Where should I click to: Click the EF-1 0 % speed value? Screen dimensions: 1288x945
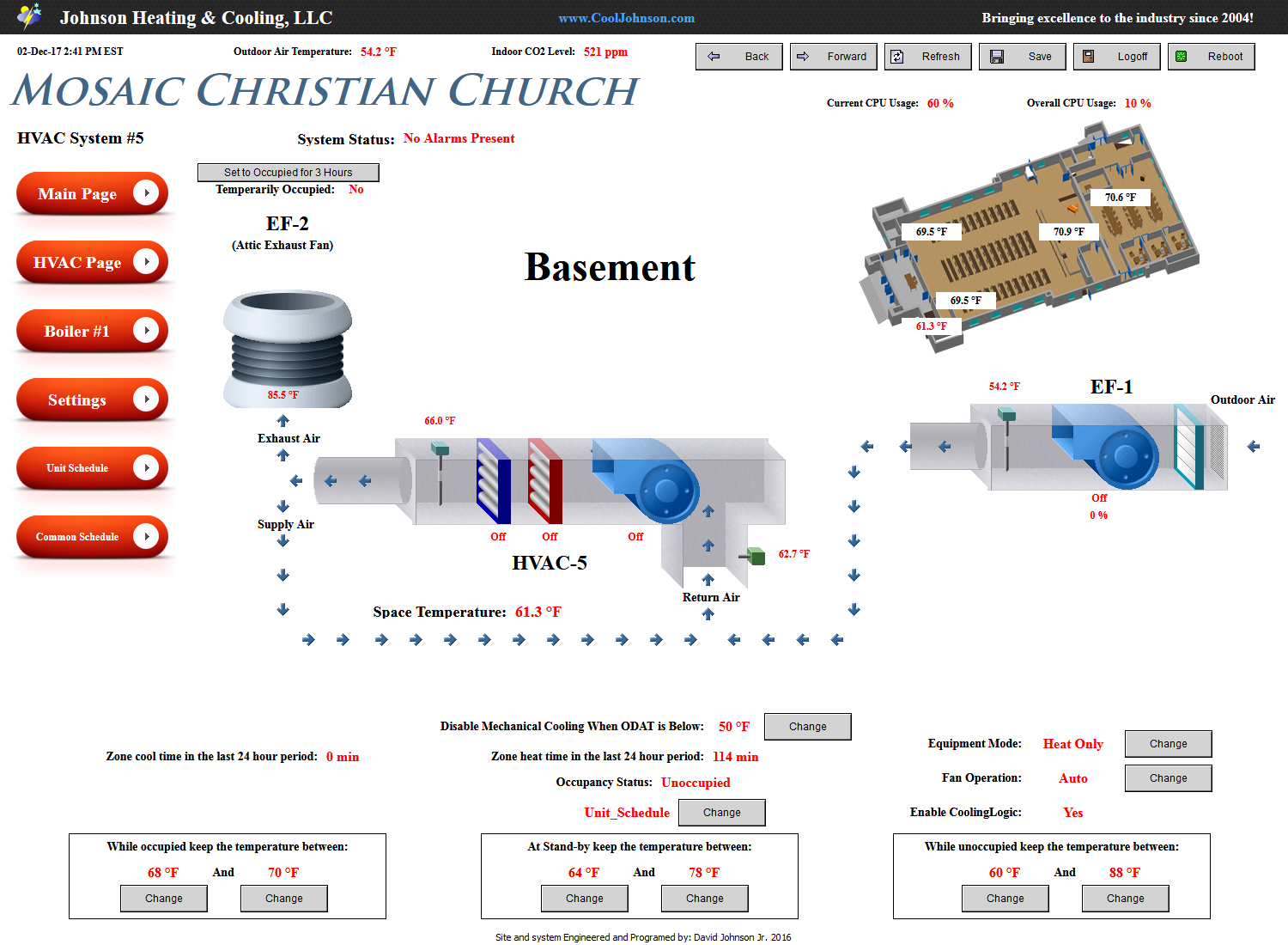click(1098, 515)
